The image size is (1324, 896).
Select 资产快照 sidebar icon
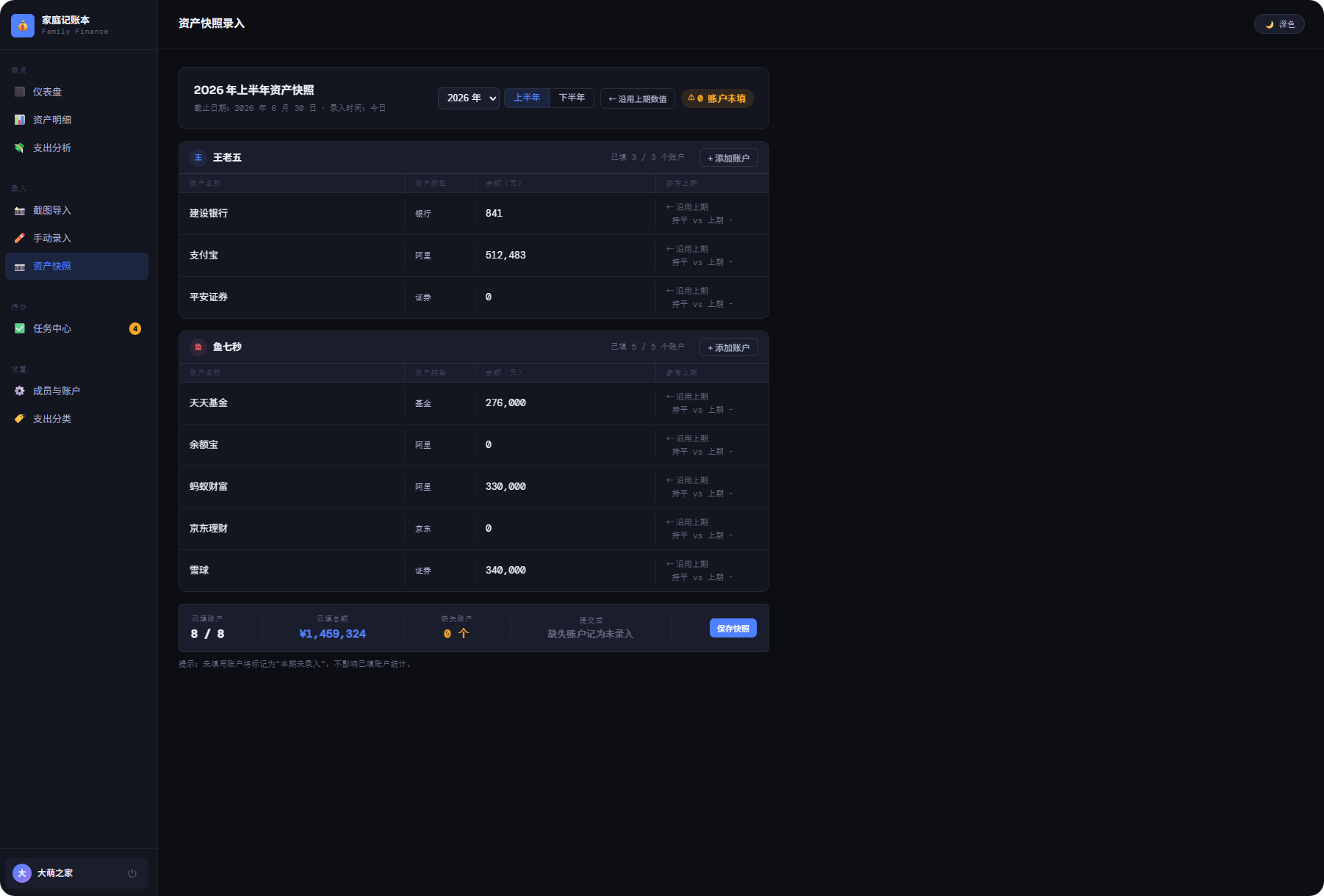click(x=20, y=267)
